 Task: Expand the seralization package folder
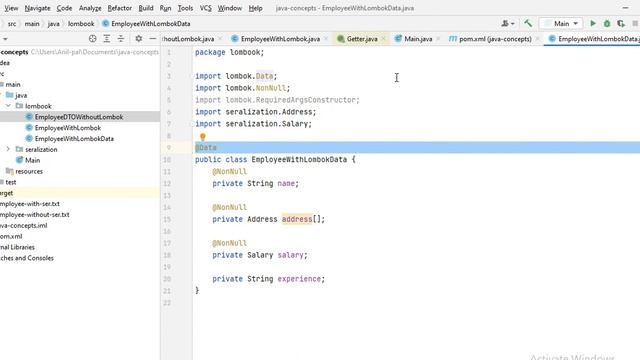8,149
